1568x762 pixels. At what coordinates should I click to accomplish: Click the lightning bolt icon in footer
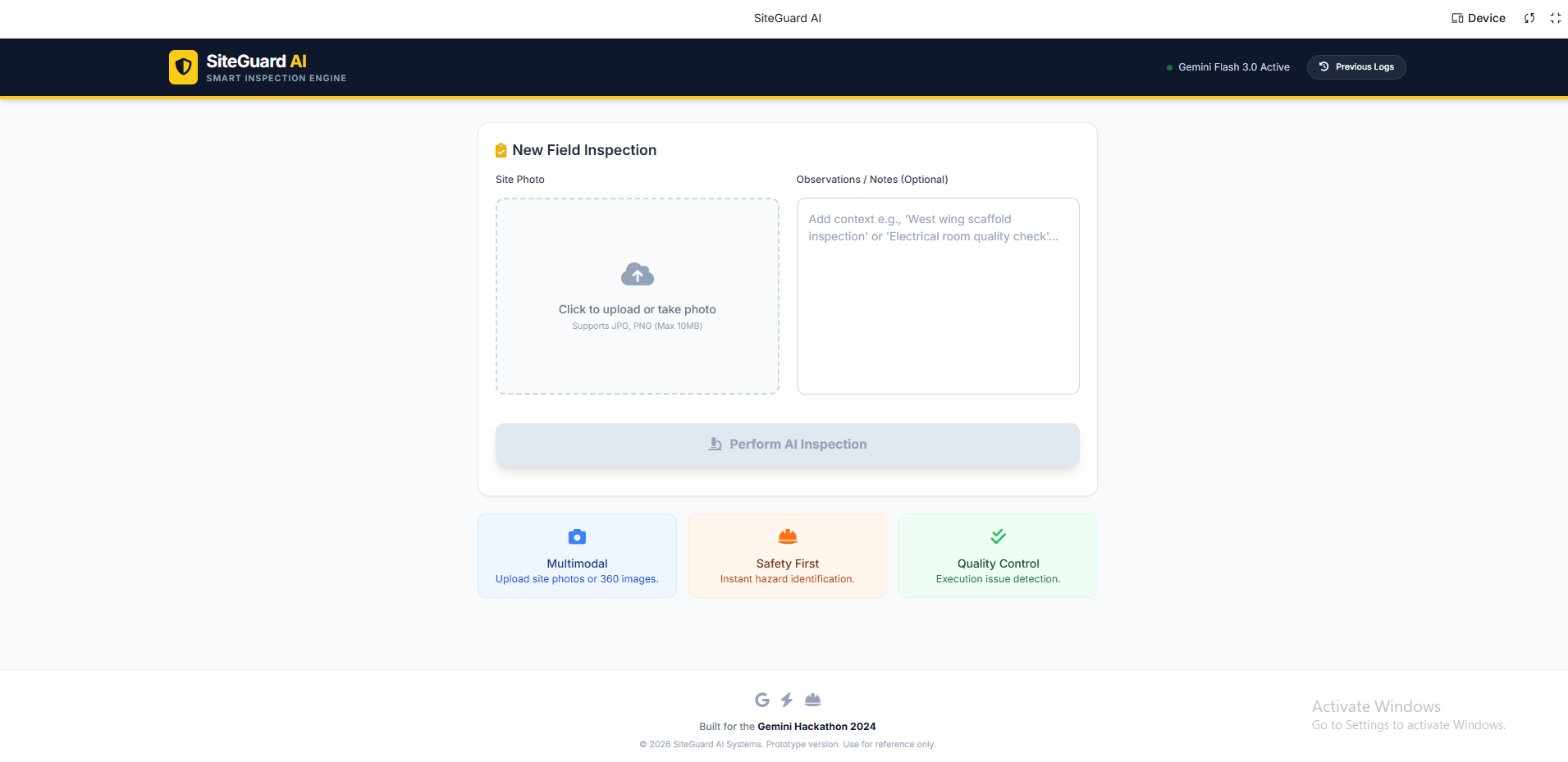tap(787, 700)
